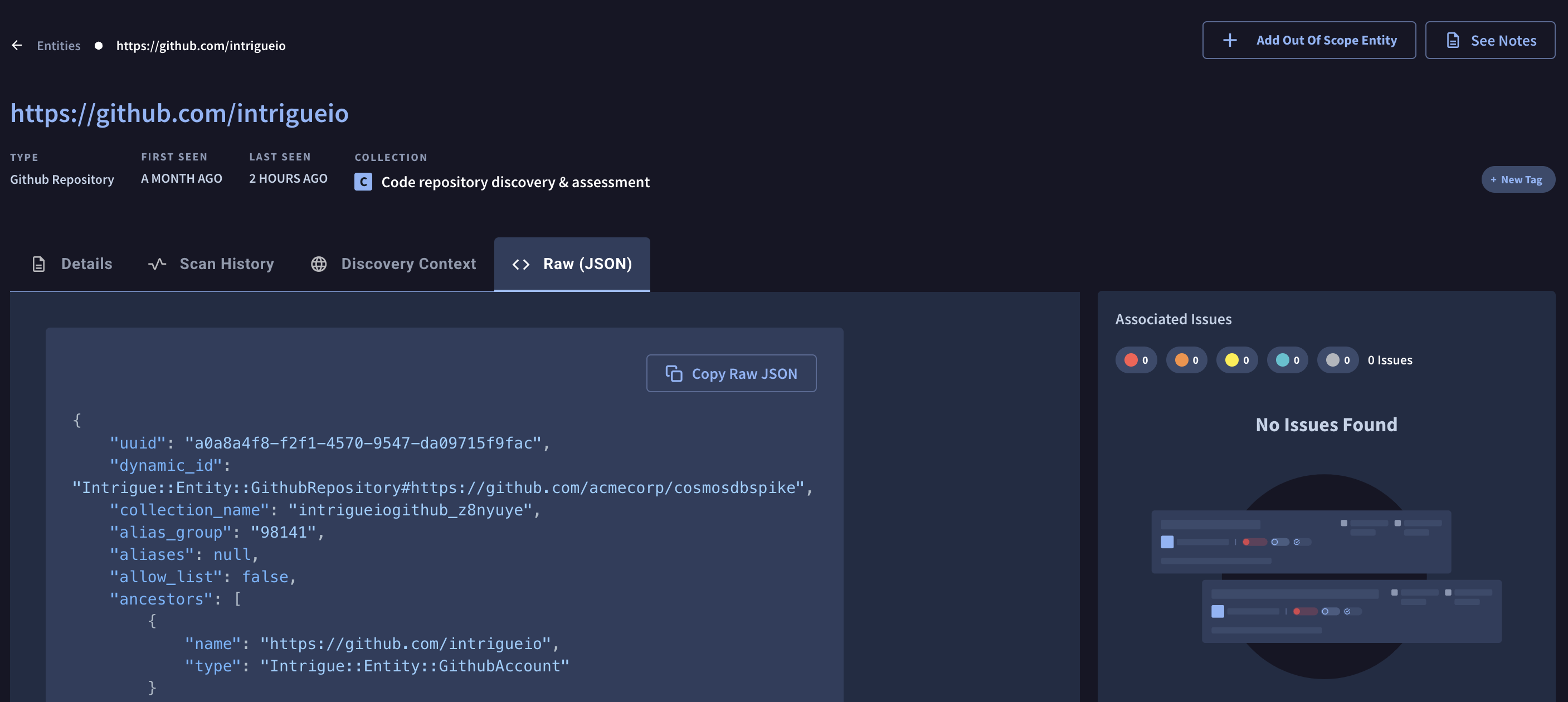Click the 2 HOURS AGO last seen value
Image resolution: width=1568 pixels, height=702 pixels.
pos(289,178)
